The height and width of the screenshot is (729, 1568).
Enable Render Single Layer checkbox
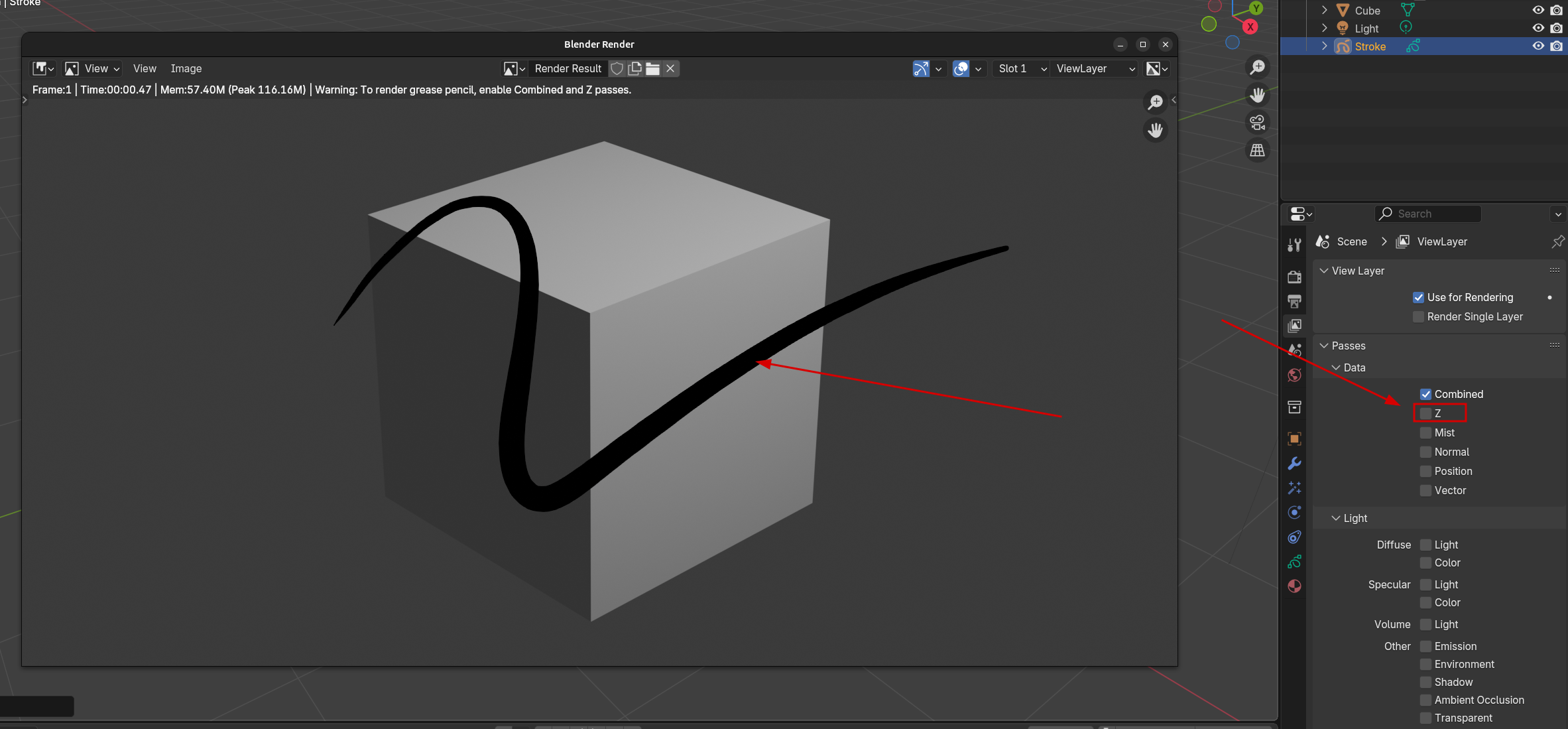[x=1418, y=316]
